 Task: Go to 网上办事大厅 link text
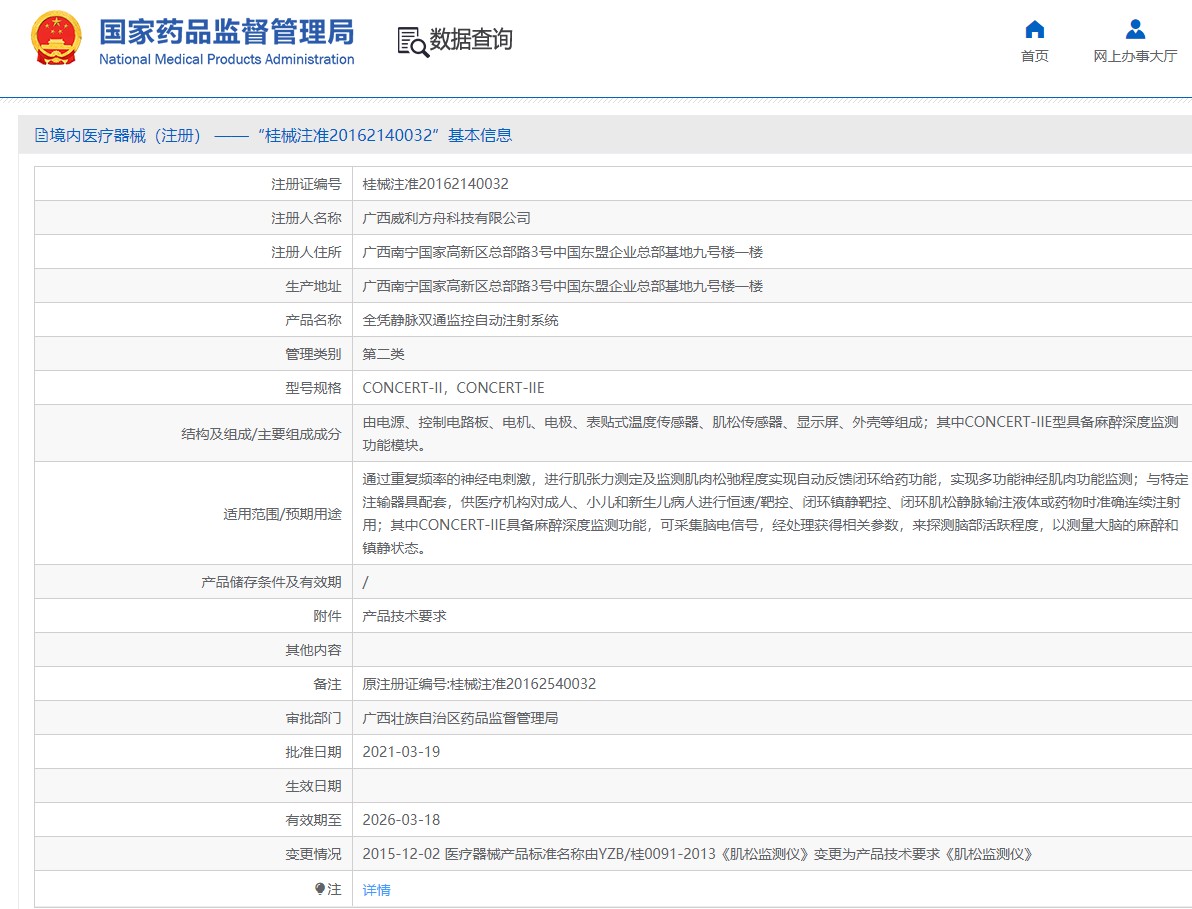(1135, 56)
